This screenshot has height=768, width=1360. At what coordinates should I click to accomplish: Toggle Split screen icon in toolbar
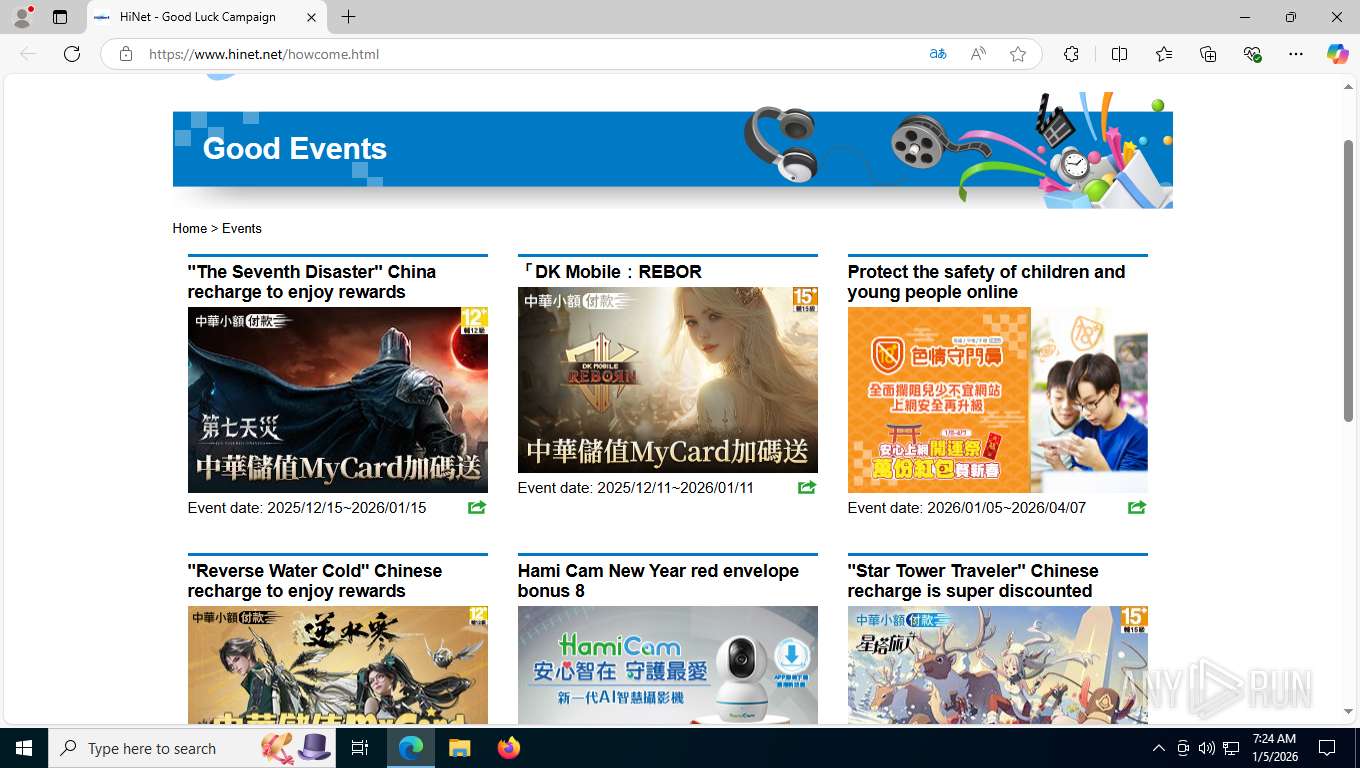[x=1119, y=54]
